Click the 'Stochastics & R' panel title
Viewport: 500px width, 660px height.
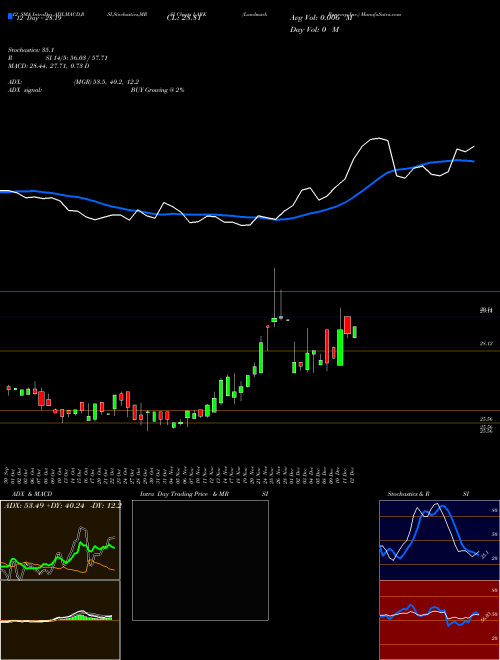(408, 494)
